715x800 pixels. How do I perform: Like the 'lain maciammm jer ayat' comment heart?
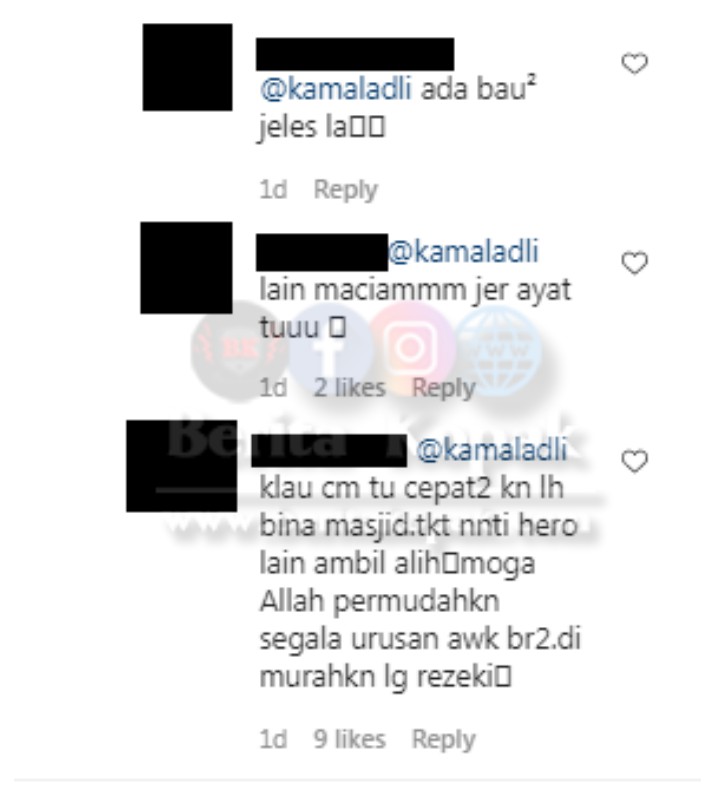[x=634, y=263]
